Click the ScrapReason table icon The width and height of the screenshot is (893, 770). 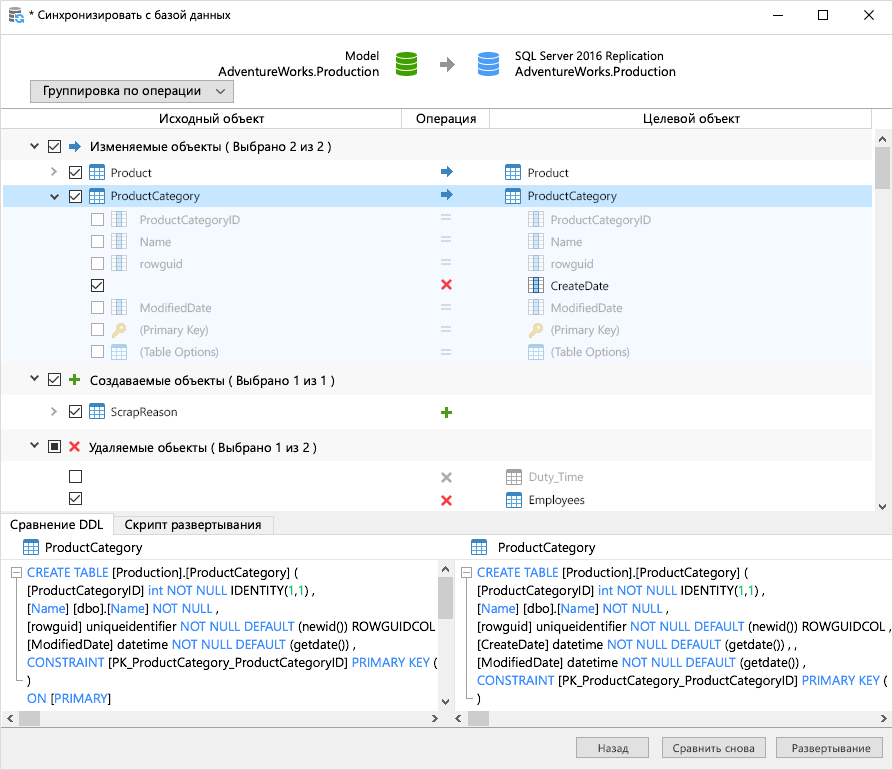tap(97, 411)
